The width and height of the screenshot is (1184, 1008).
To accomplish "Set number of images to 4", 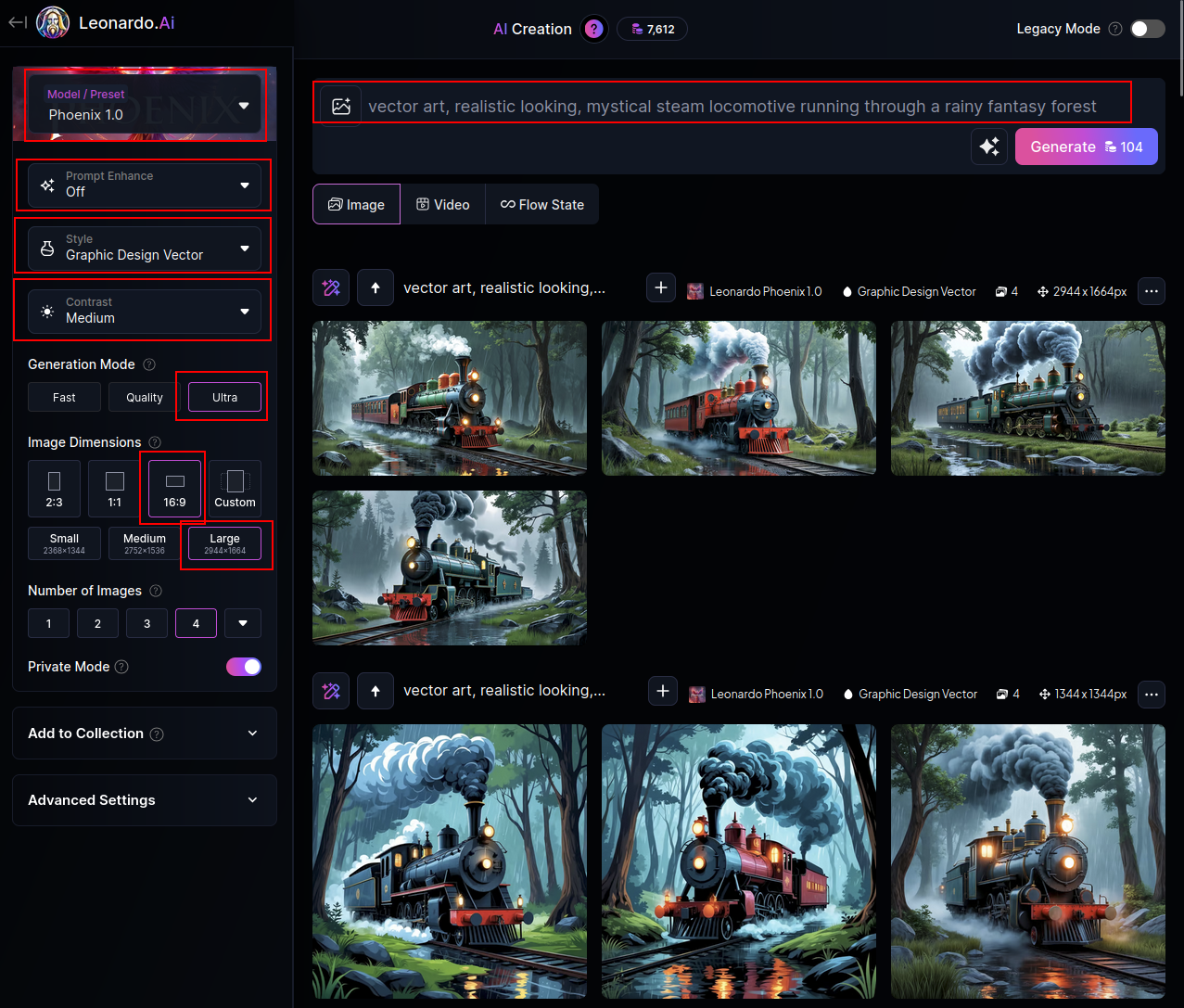I will tap(196, 623).
